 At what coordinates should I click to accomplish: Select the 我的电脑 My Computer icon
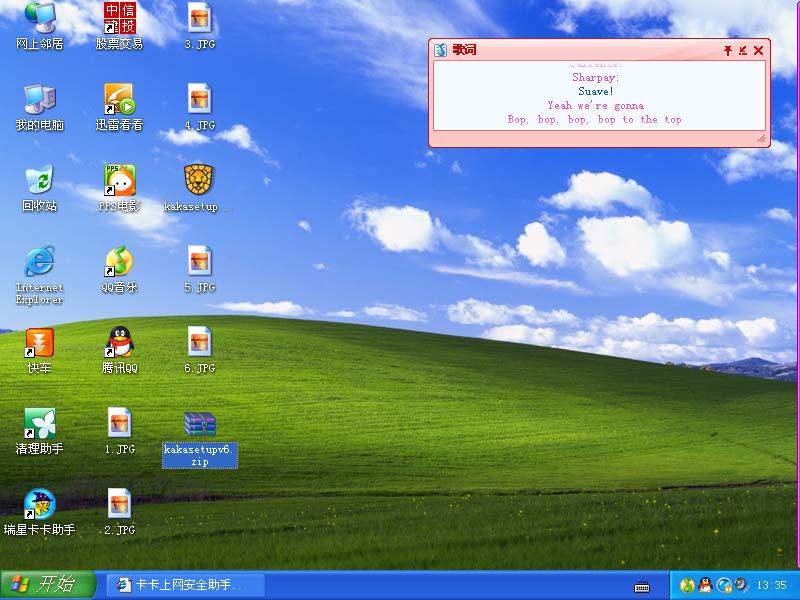[39, 99]
